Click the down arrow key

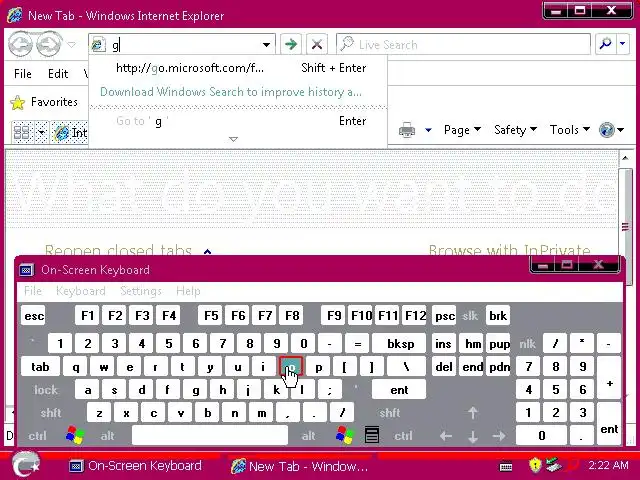click(473, 437)
